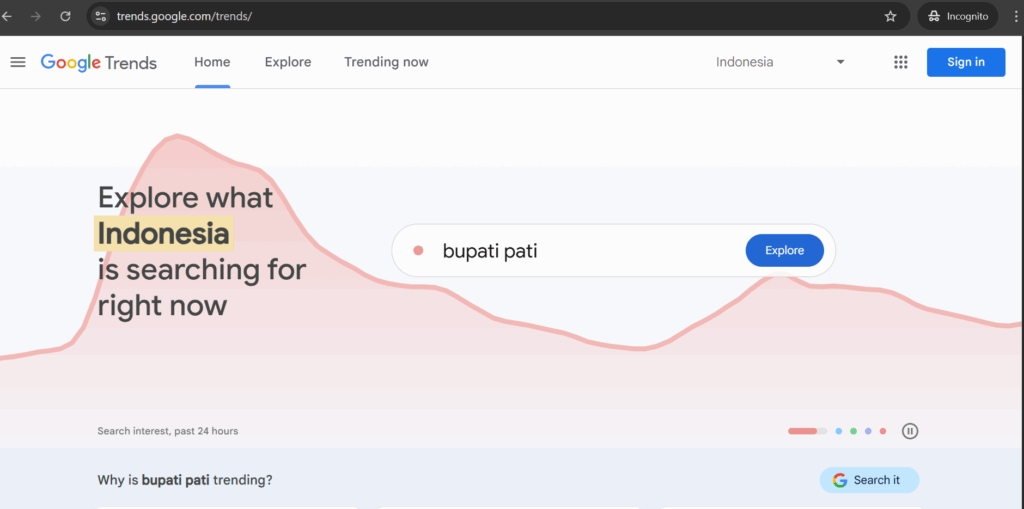Bookmark this page with the star icon

click(890, 16)
